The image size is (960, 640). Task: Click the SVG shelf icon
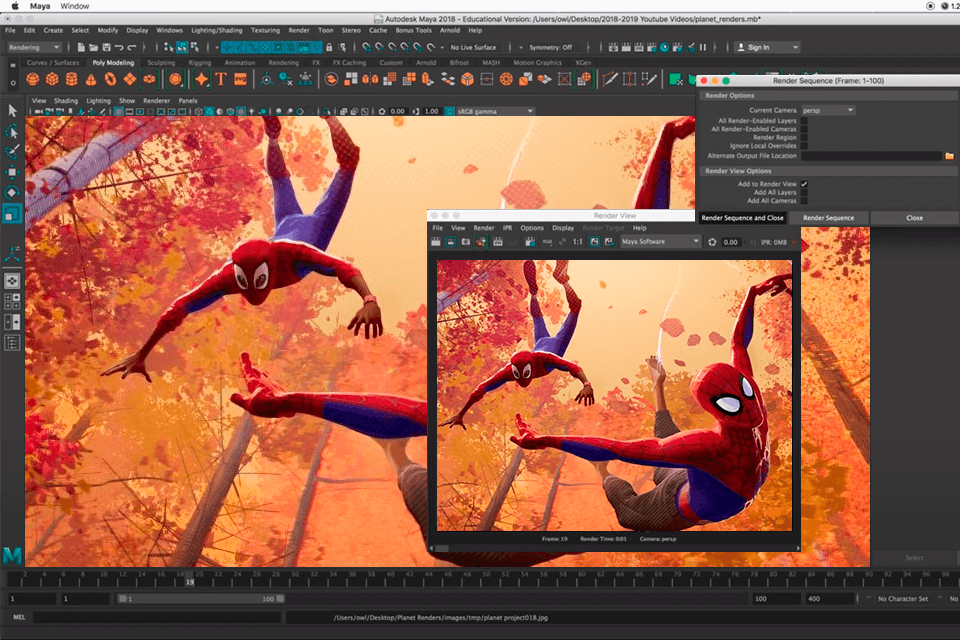click(240, 80)
